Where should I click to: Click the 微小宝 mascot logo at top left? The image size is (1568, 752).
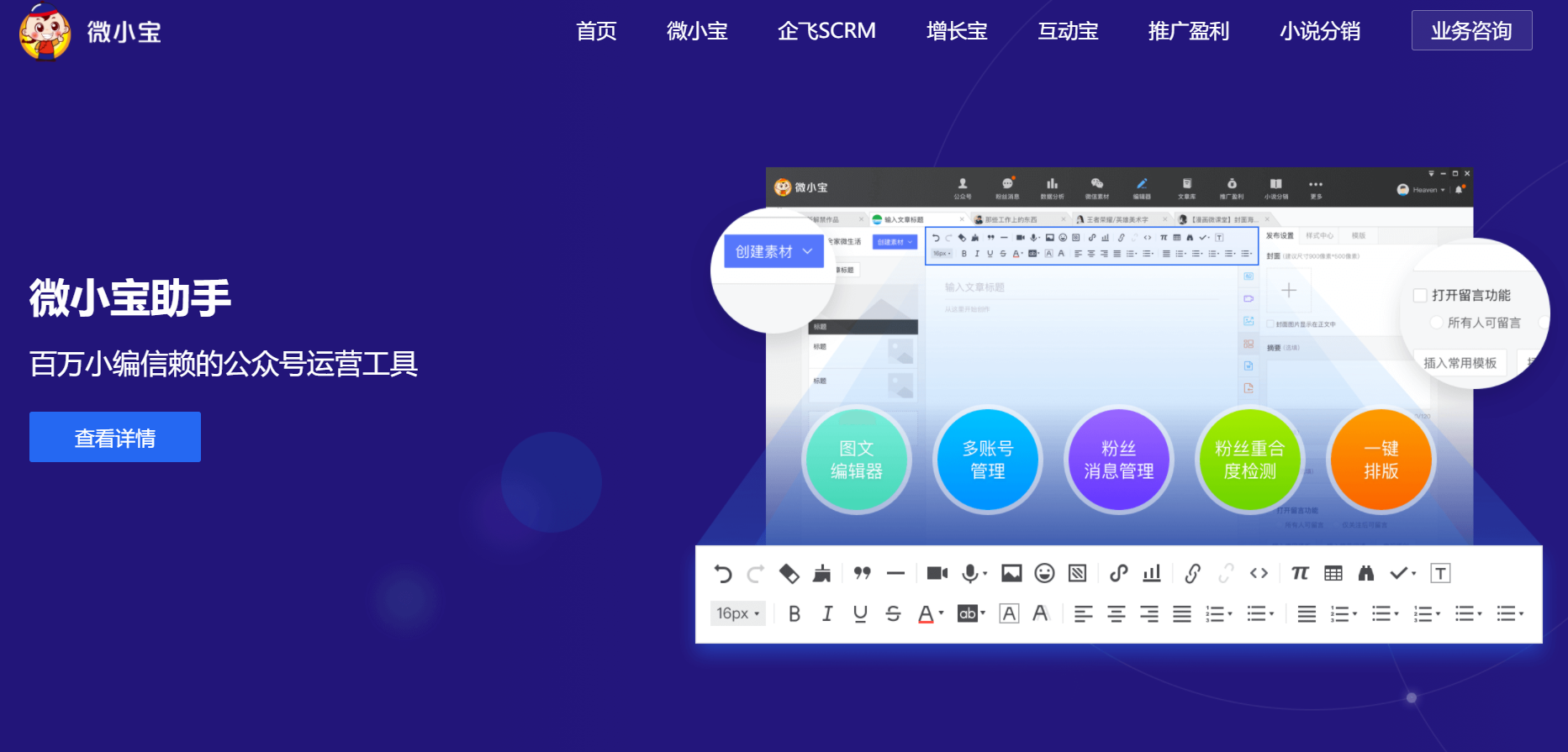pyautogui.click(x=45, y=32)
